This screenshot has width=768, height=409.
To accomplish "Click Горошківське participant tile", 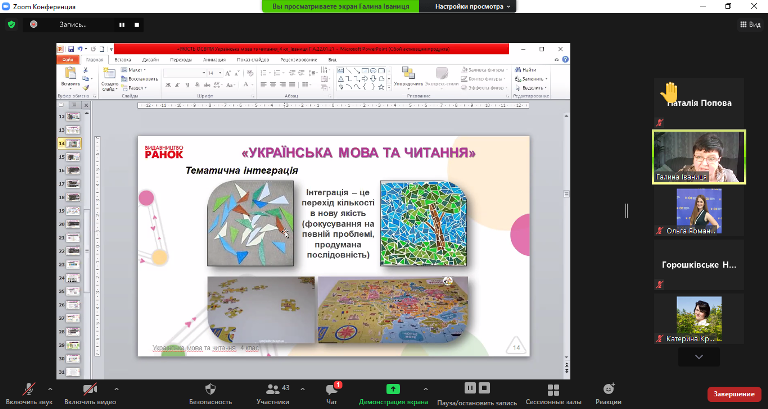I will [699, 265].
